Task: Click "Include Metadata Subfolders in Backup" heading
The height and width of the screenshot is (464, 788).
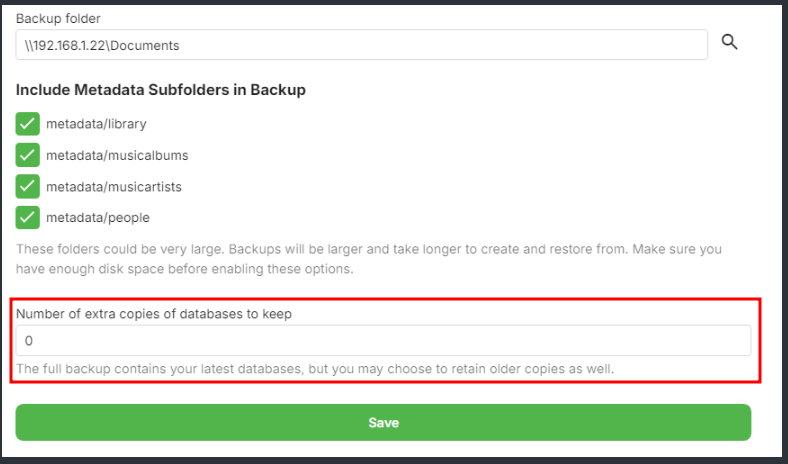Action: click(x=160, y=90)
